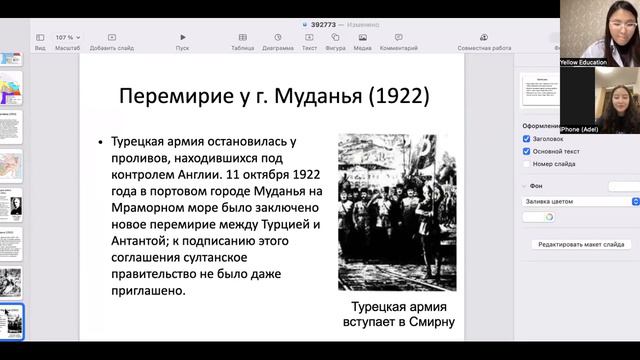Click the document title 392773 in the title bar
The height and width of the screenshot is (360, 640).
tap(323, 25)
